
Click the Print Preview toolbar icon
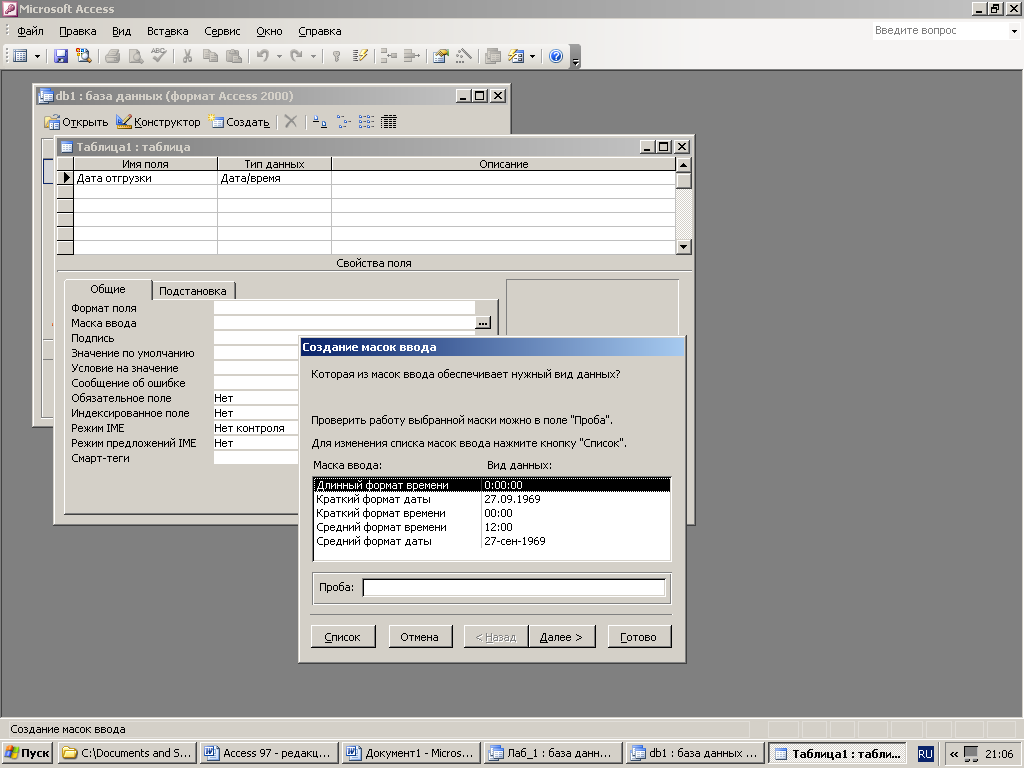point(135,56)
